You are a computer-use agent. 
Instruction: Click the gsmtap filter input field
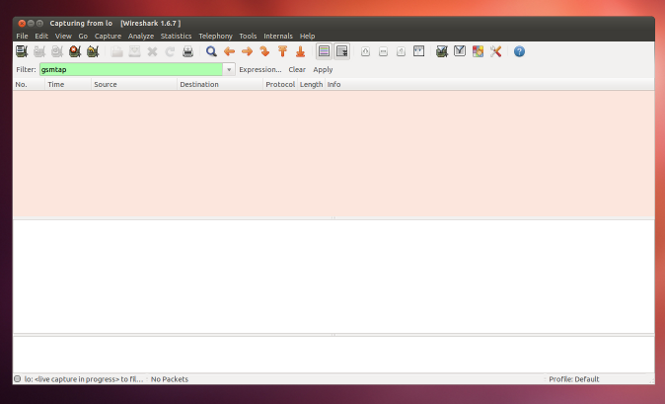130,70
